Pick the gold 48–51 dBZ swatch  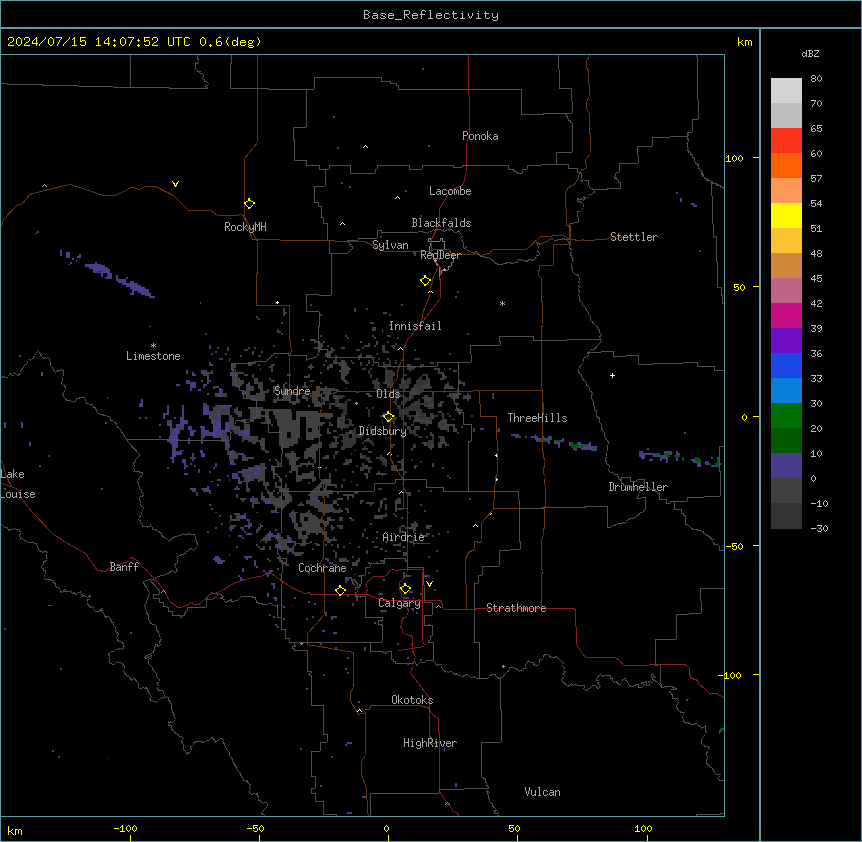pos(786,241)
